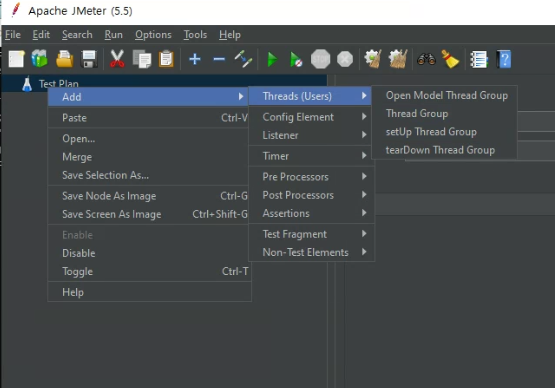This screenshot has width=555, height=388.
Task: Expand the Add submenu entry
Action: click(149, 97)
